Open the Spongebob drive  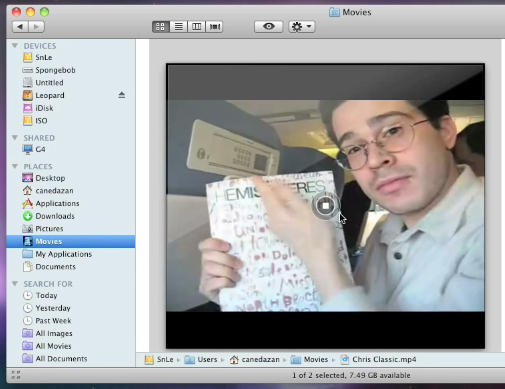(71, 70)
